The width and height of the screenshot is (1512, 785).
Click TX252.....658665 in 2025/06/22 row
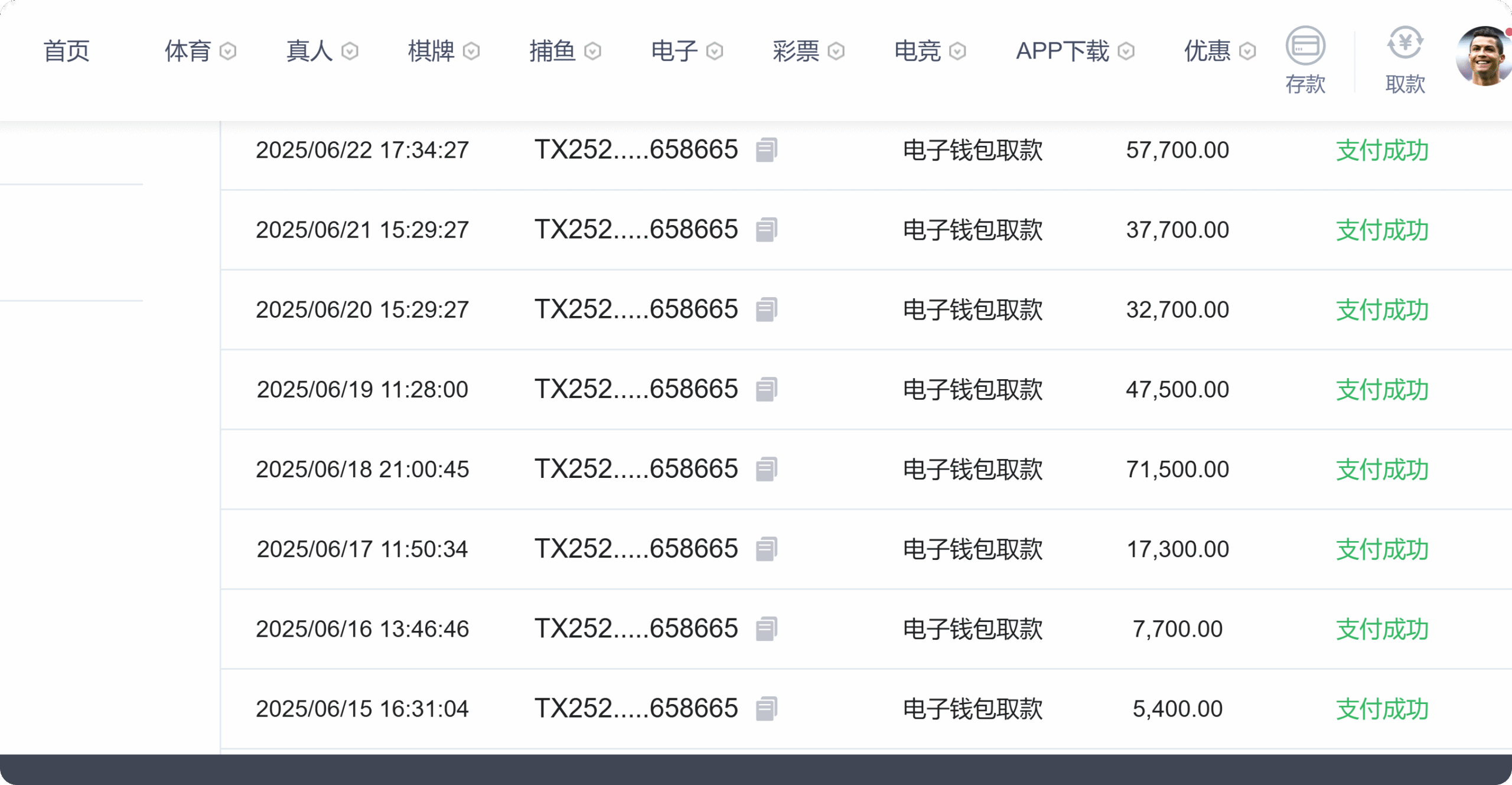[636, 150]
